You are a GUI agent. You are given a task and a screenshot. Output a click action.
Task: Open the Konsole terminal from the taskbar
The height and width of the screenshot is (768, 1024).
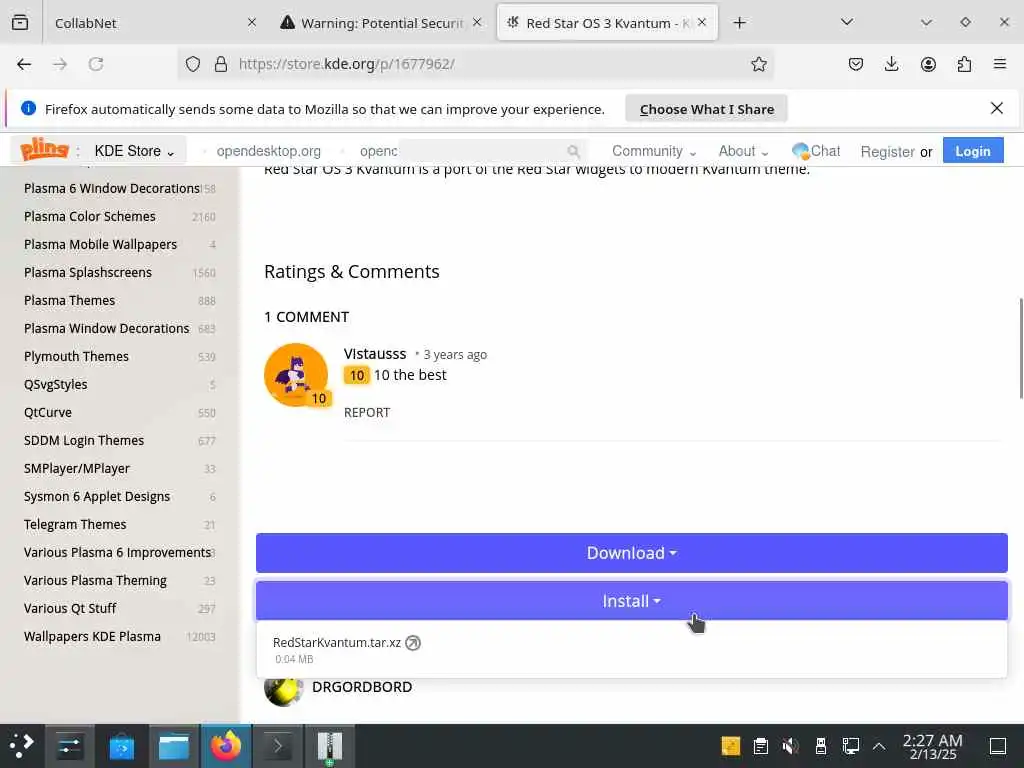278,746
